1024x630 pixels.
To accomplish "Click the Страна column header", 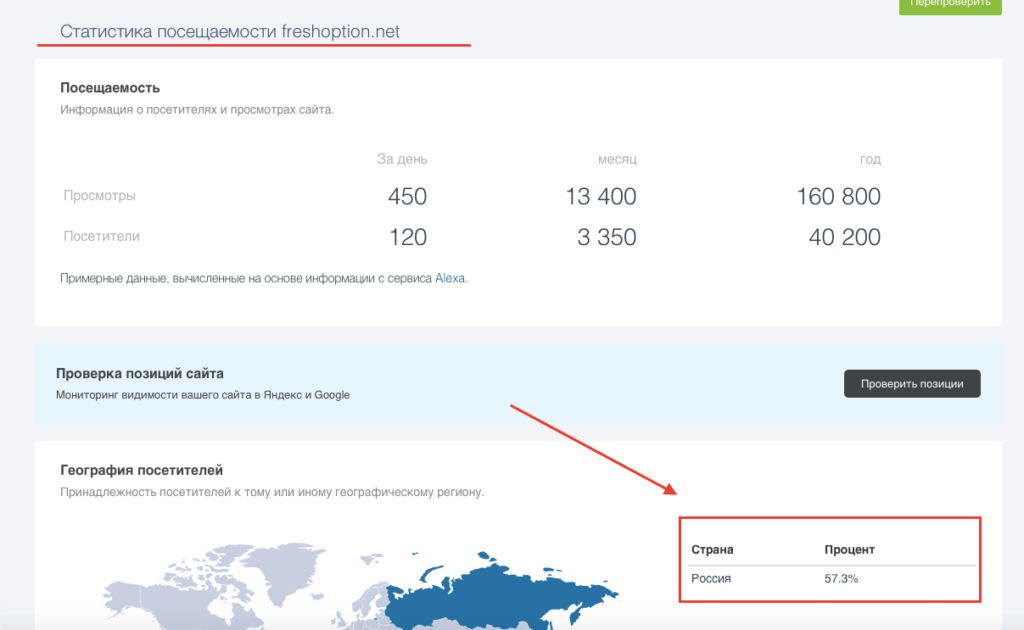I will (712, 550).
